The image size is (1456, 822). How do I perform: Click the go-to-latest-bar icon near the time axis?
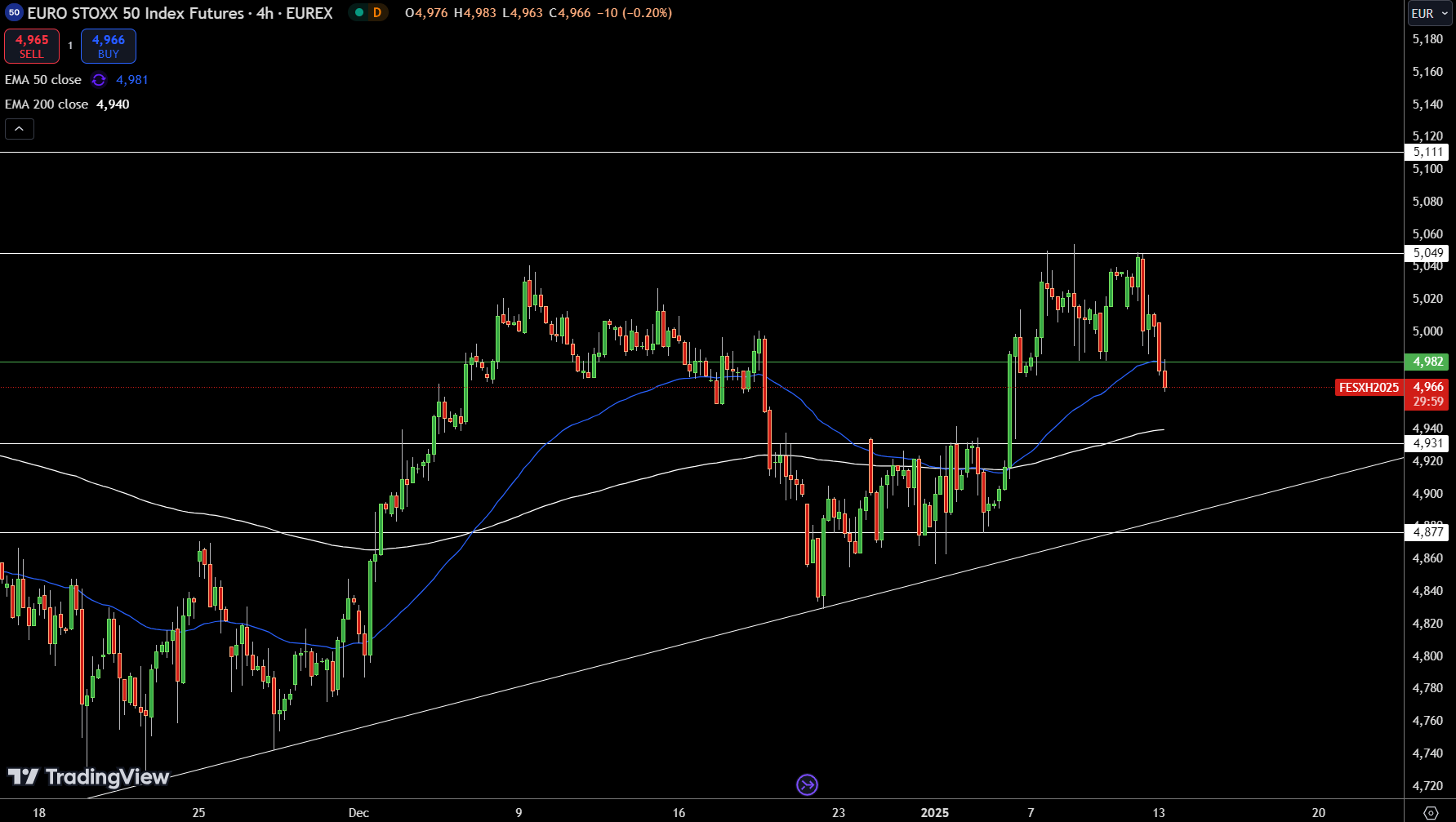click(x=807, y=785)
